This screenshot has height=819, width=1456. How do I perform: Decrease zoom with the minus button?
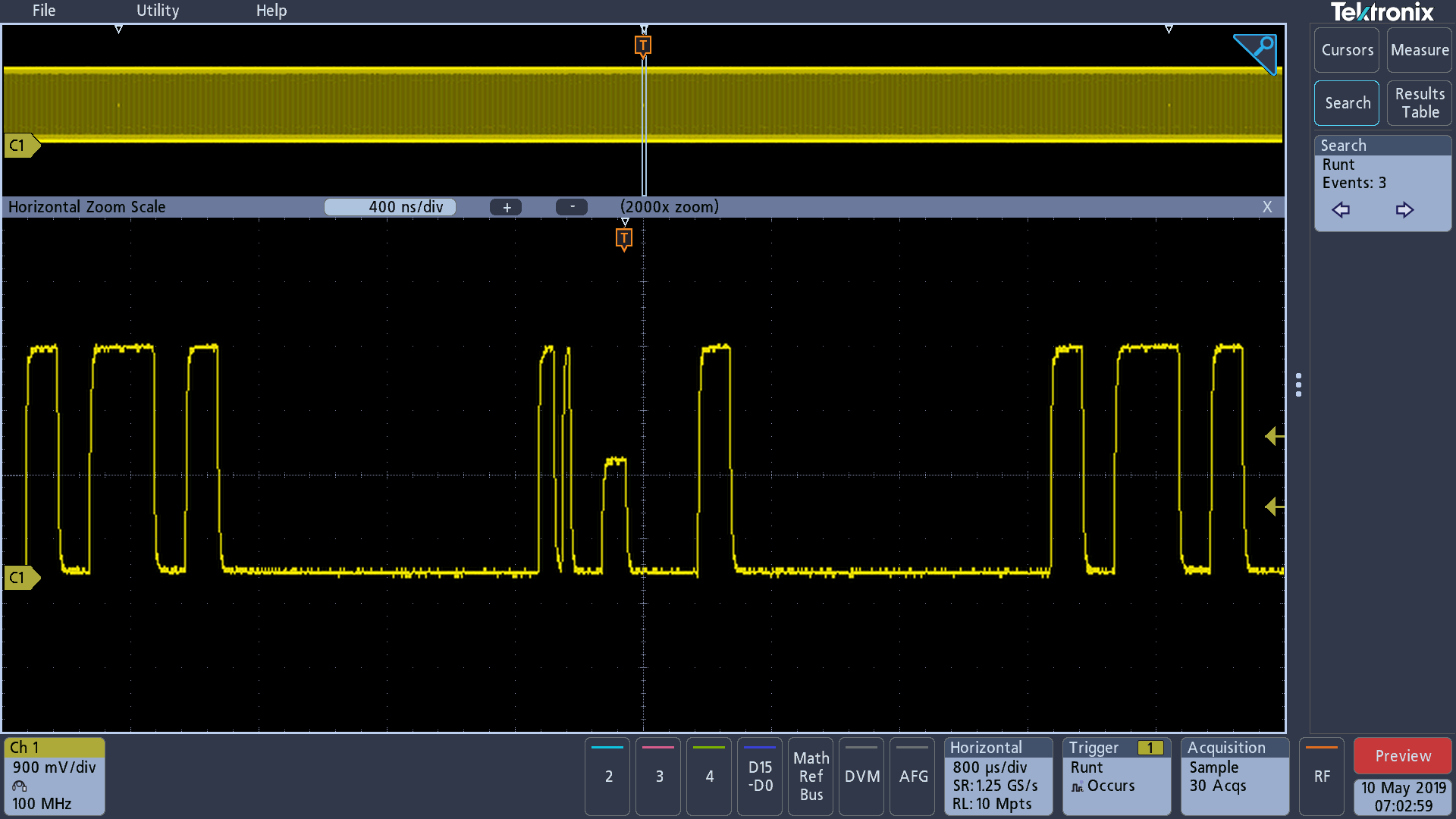pos(572,207)
